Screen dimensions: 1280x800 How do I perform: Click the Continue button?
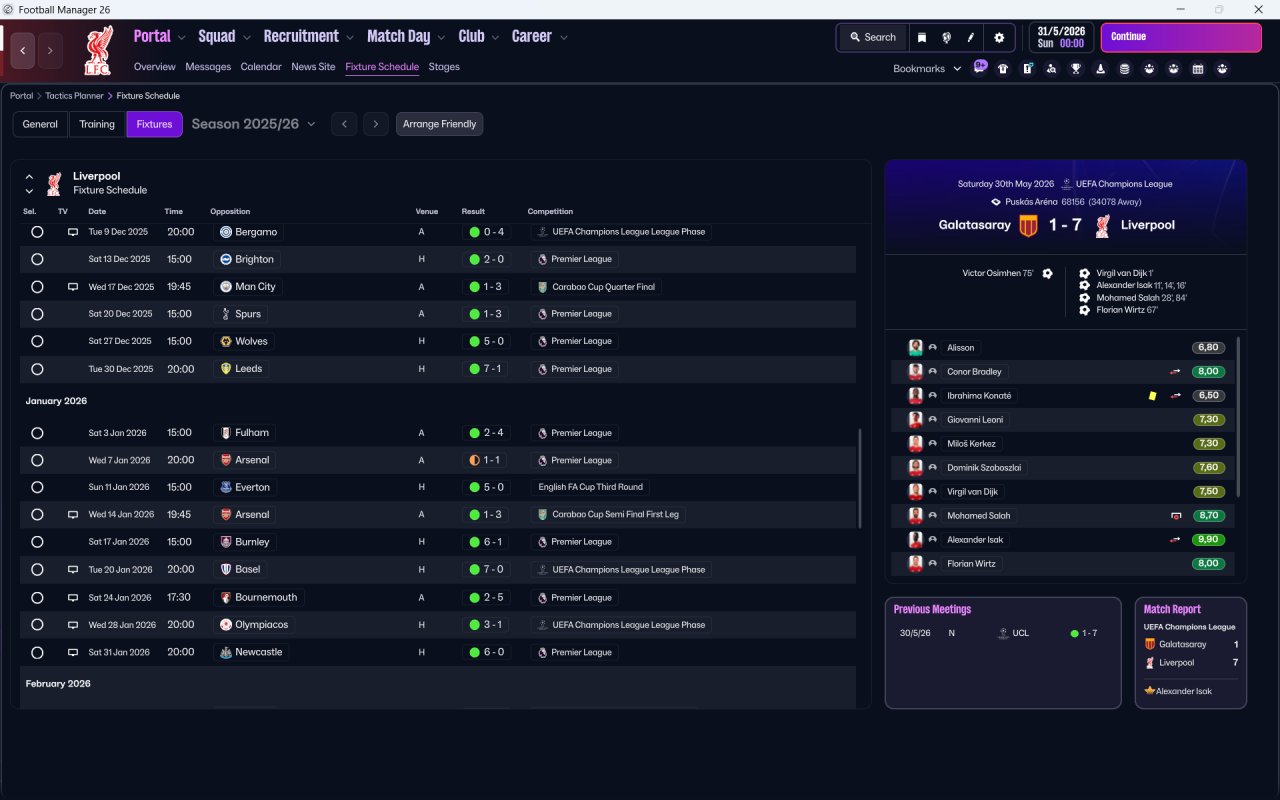[x=1181, y=37]
